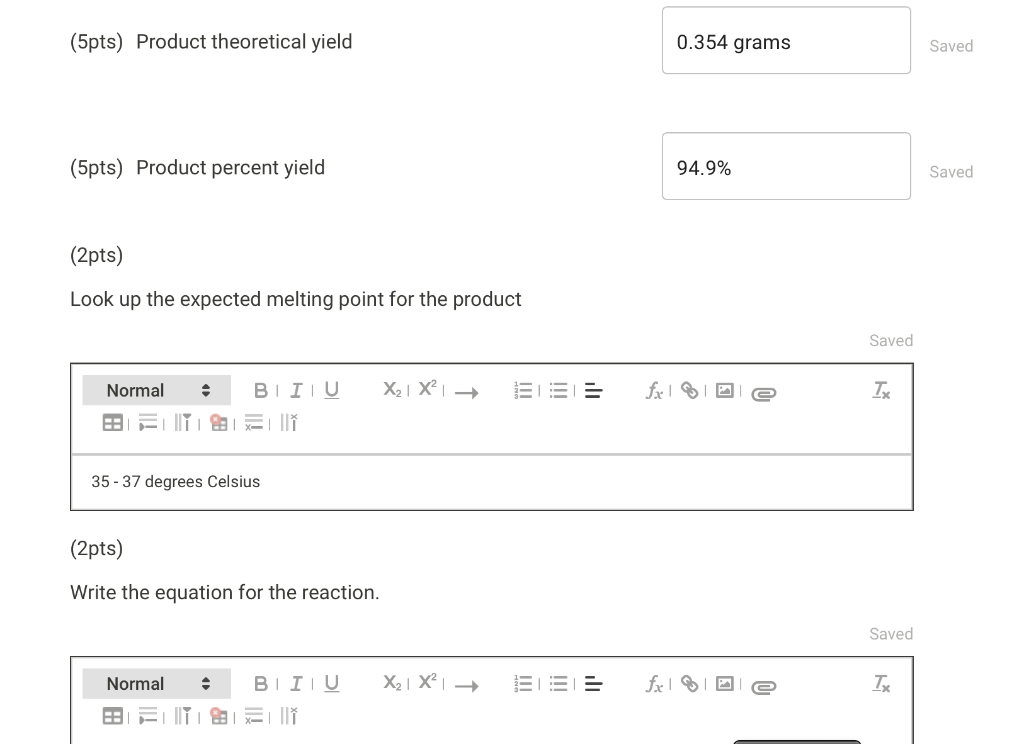Image resolution: width=1024 pixels, height=744 pixels.
Task: Insert a hyperlink in the melting point editor
Action: (x=689, y=390)
